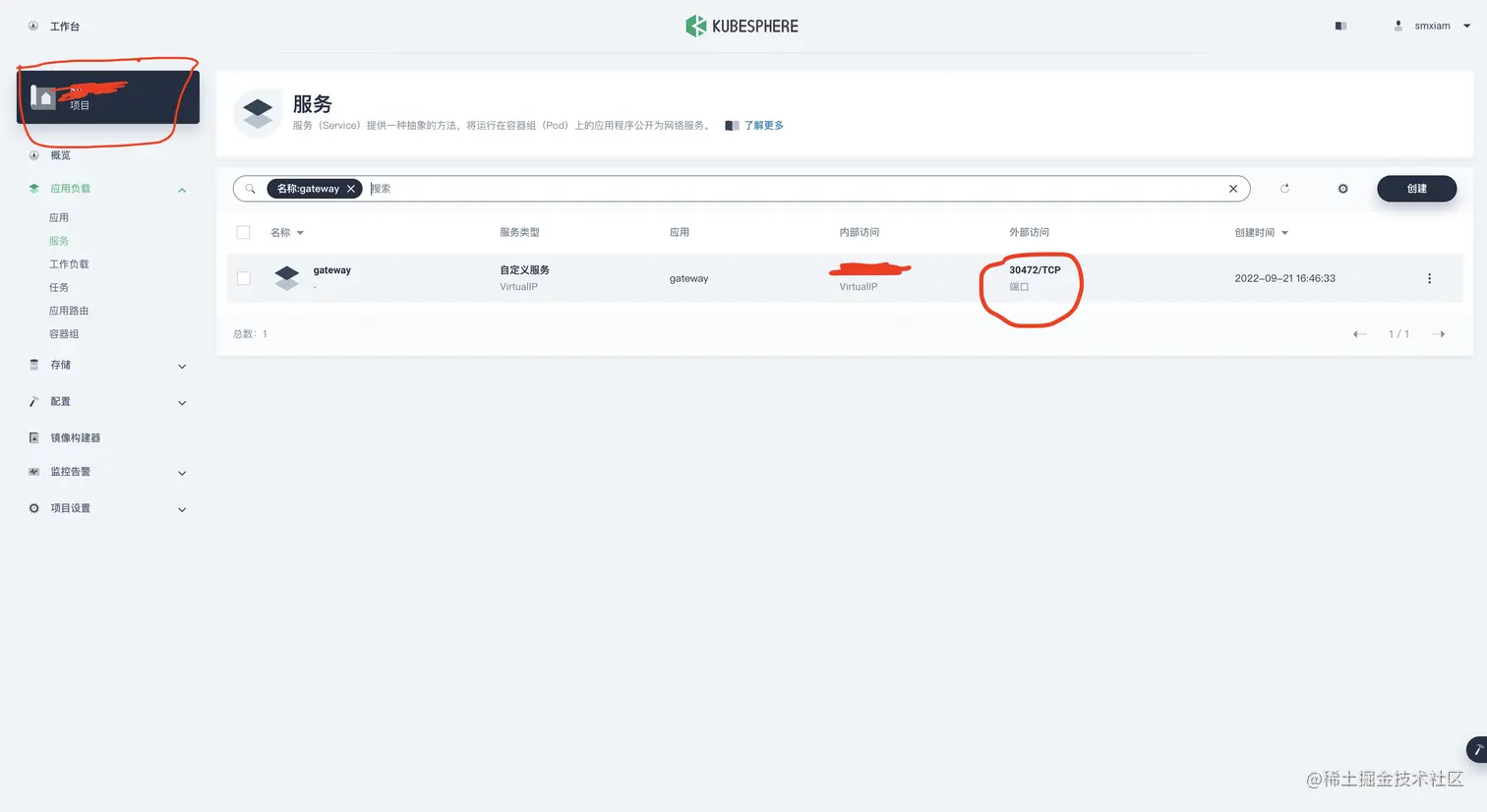Image resolution: width=1487 pixels, height=812 pixels.
Task: Click the 总数: 1 total count text
Action: [x=250, y=334]
